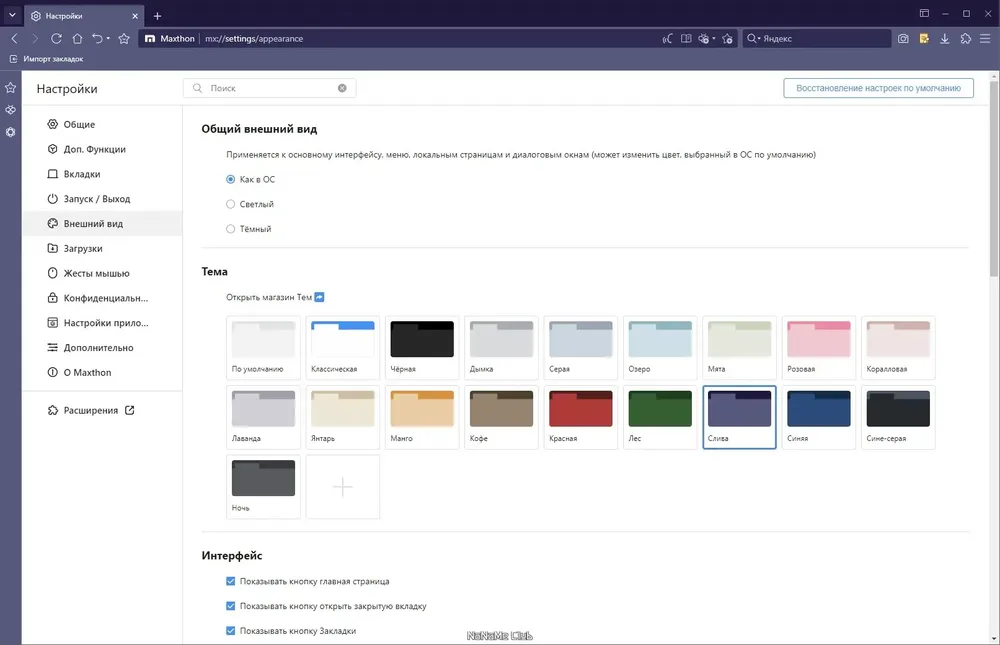Take a screenshot with camera icon
The width and height of the screenshot is (1000, 645).
pos(903,38)
